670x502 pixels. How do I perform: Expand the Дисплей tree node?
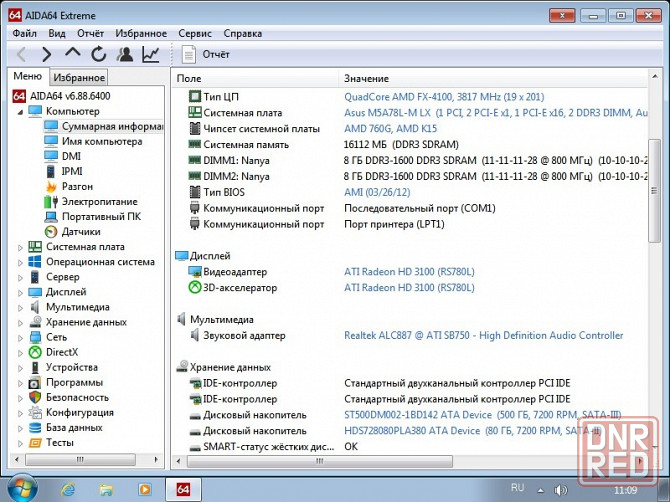click(20, 293)
